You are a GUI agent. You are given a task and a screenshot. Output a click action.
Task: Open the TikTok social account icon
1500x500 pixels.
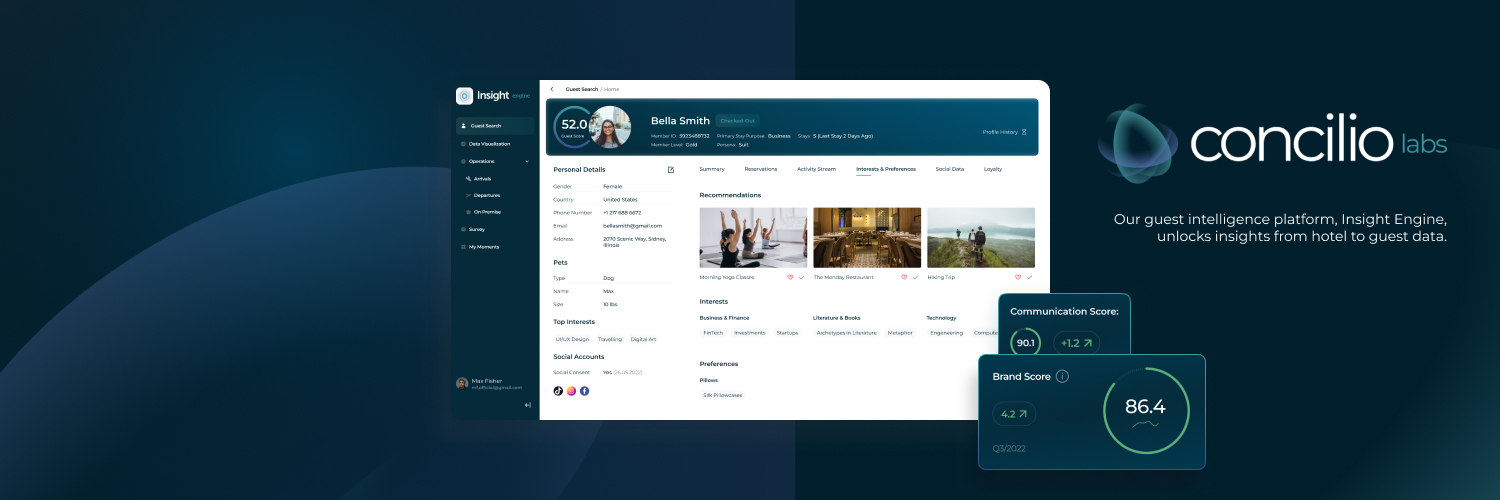coord(558,391)
